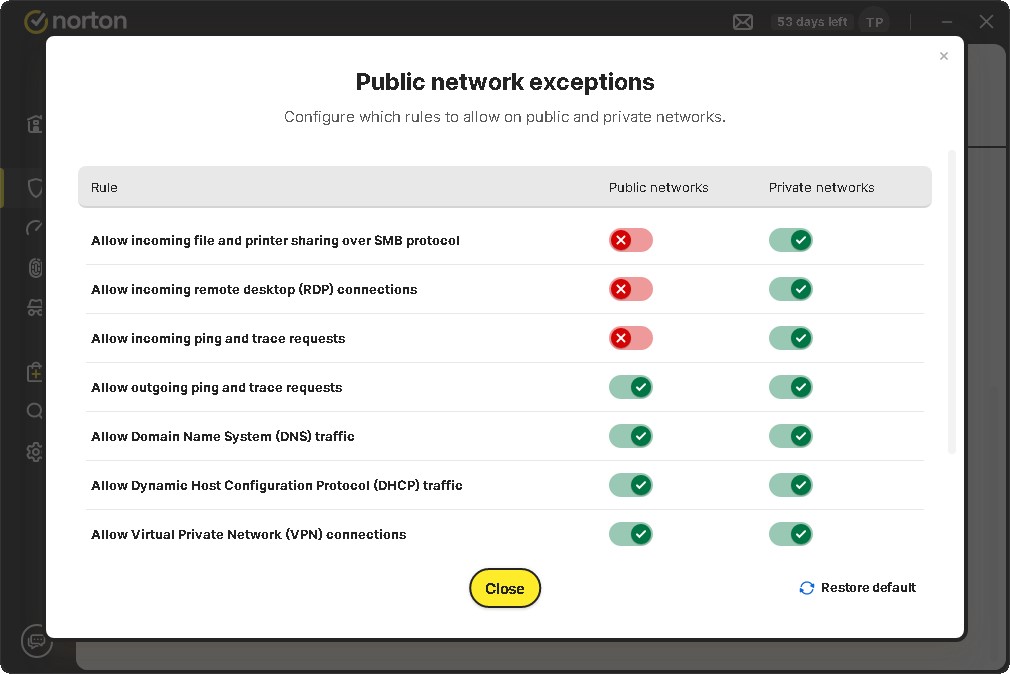Click the mail envelope icon in header

[x=742, y=22]
